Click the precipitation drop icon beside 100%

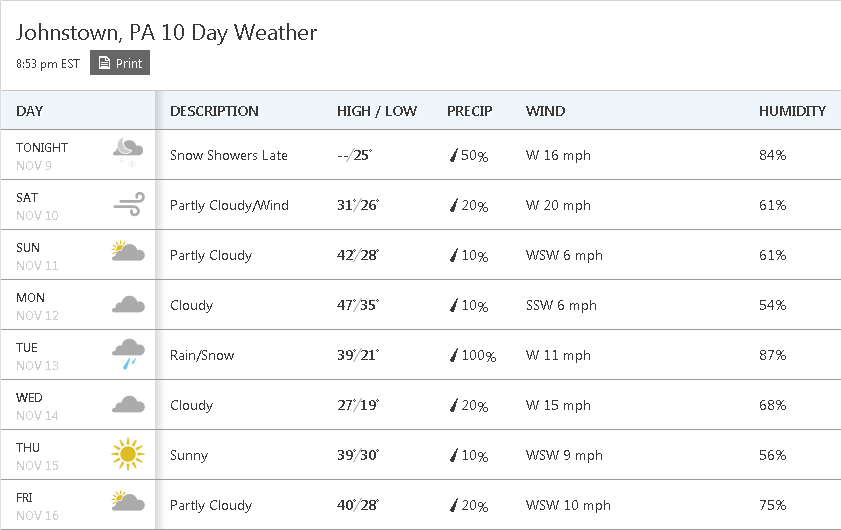(454, 355)
